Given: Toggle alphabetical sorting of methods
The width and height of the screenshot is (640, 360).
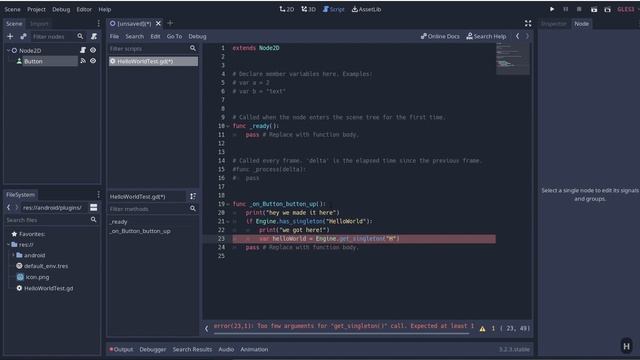Looking at the screenshot, I should tap(193, 196).
